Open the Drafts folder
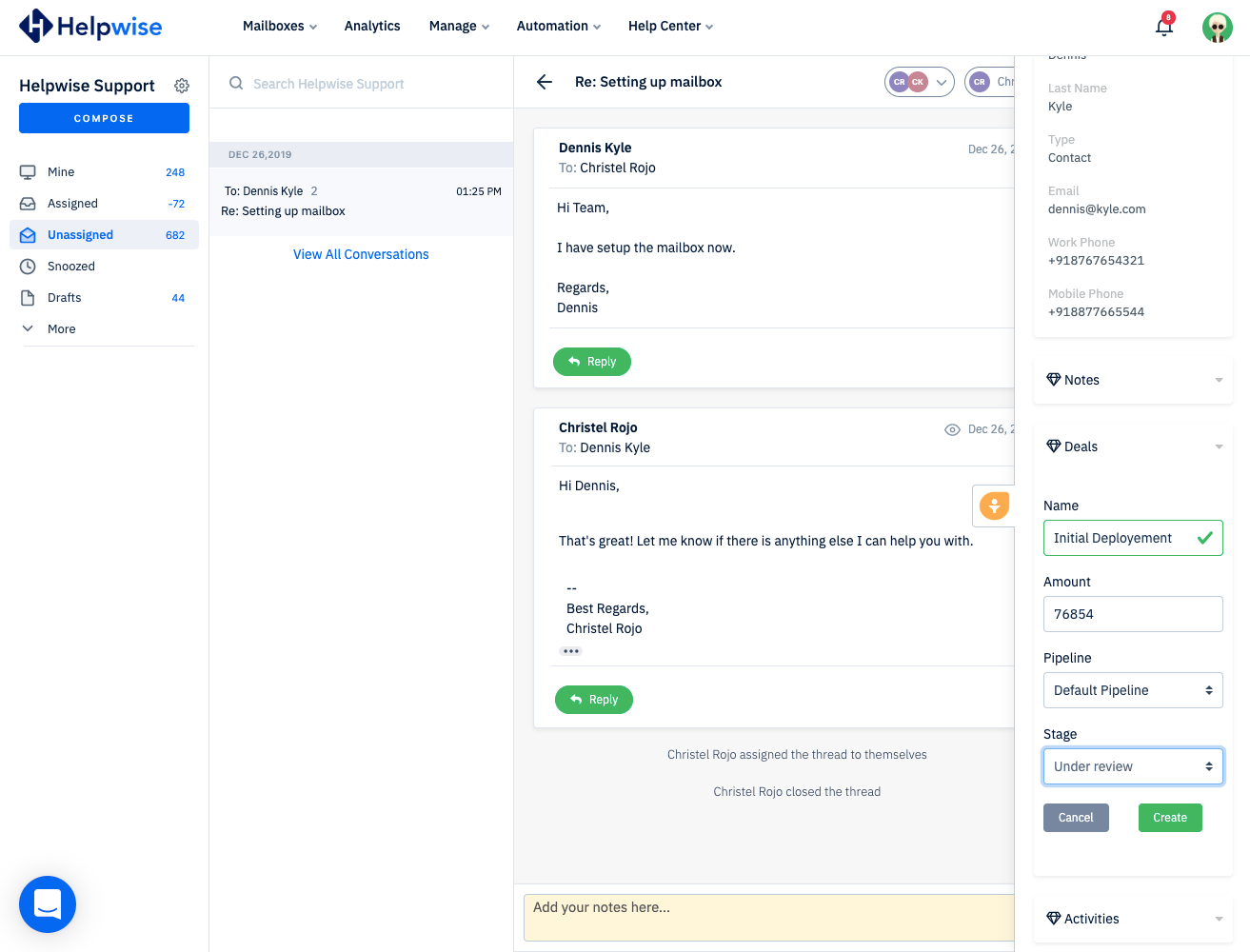Viewport: 1250px width, 952px height. pyautogui.click(x=66, y=297)
